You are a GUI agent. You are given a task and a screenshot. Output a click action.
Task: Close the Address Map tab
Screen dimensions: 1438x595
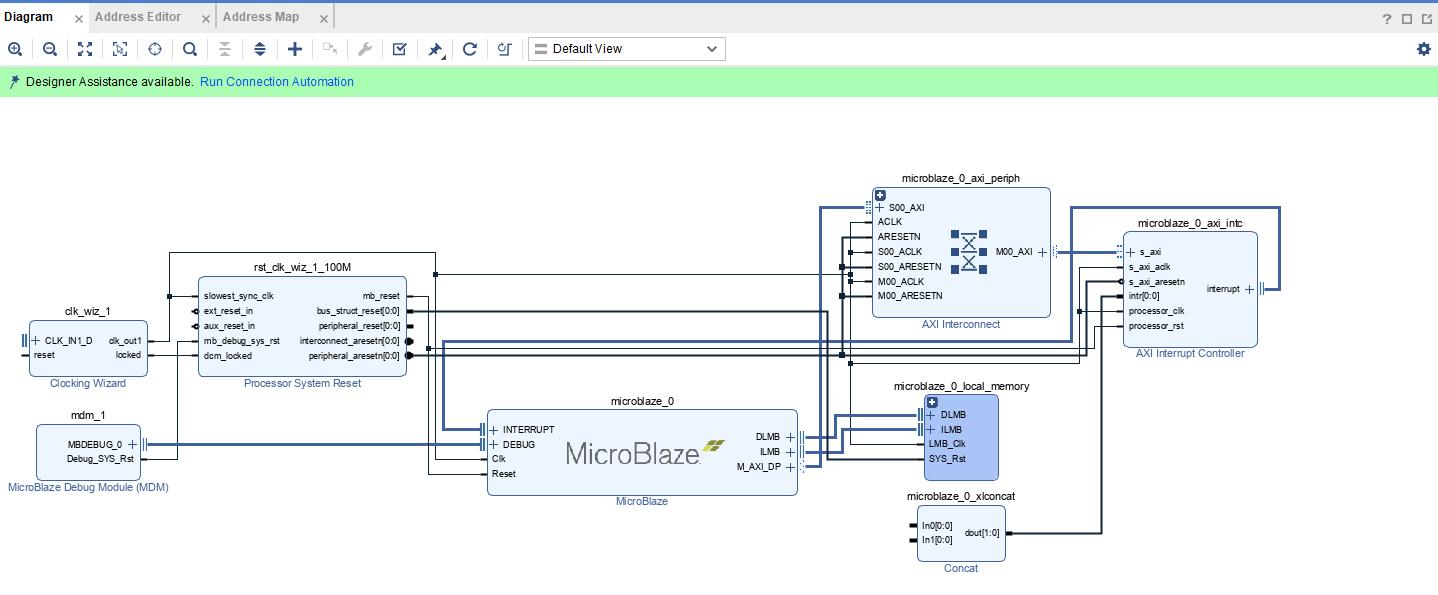pos(324,19)
